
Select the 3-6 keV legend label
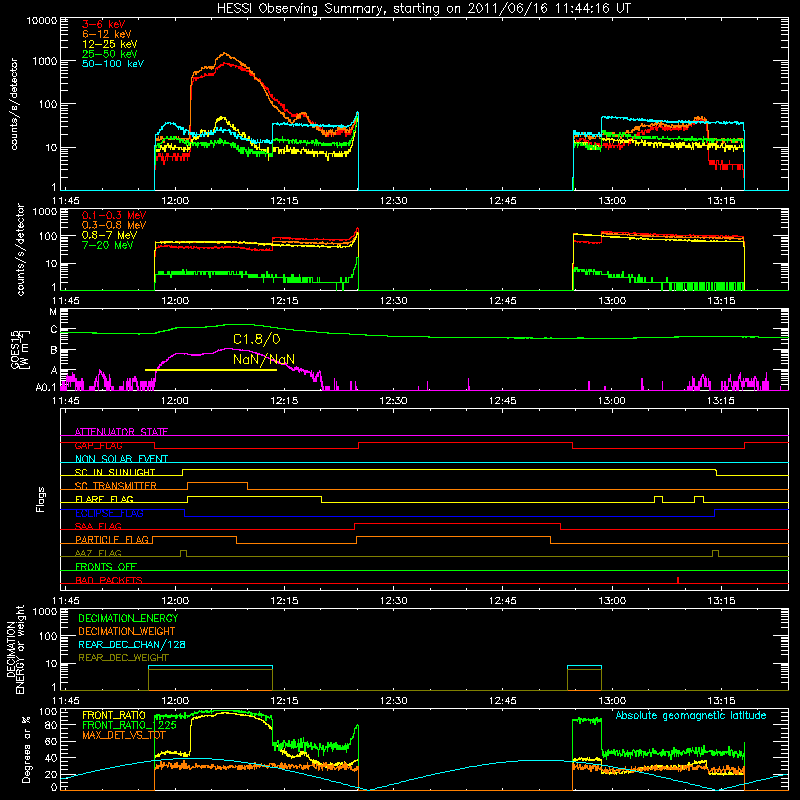(x=103, y=24)
